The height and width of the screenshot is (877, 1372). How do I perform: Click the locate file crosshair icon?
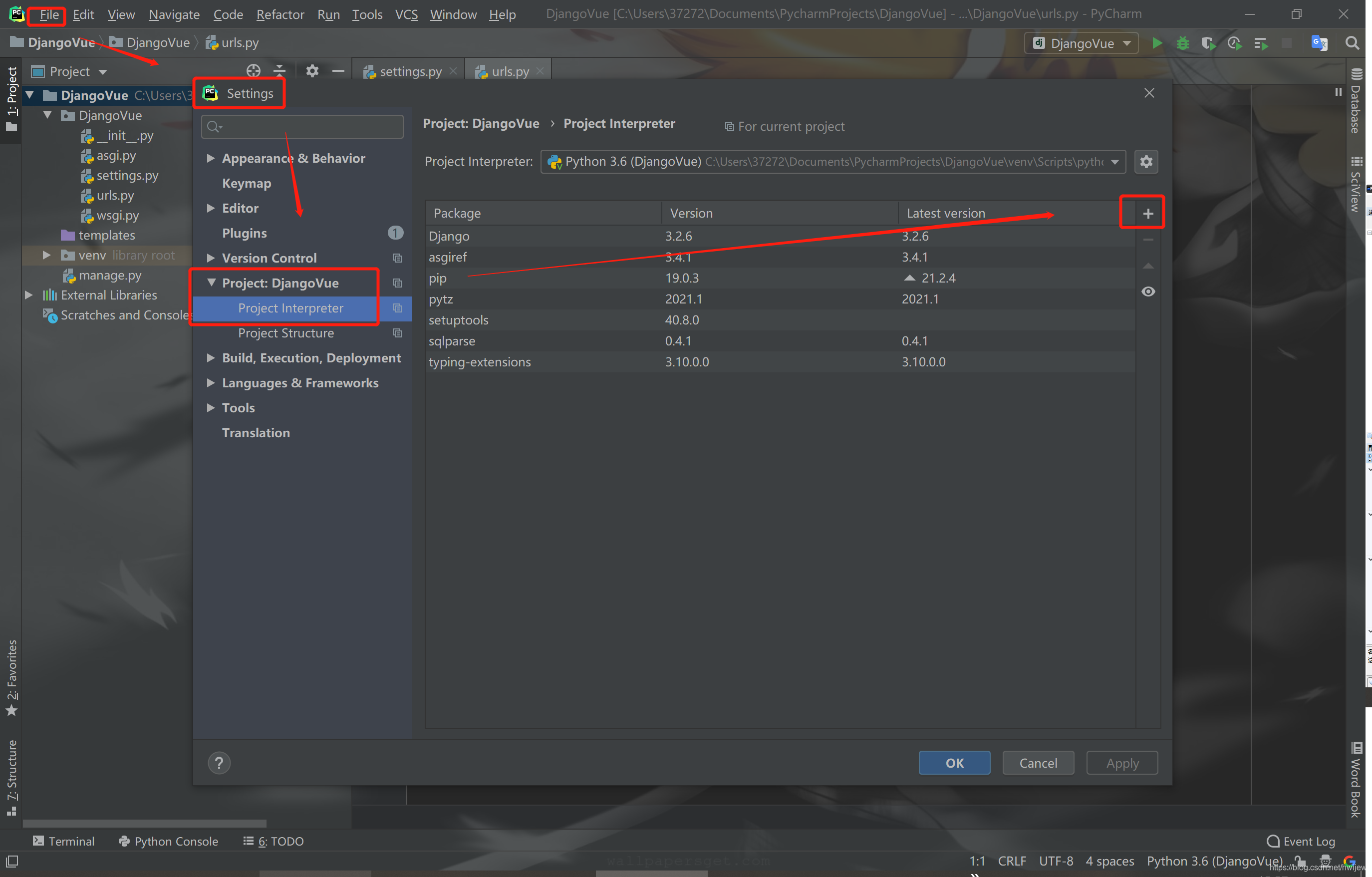pos(253,71)
